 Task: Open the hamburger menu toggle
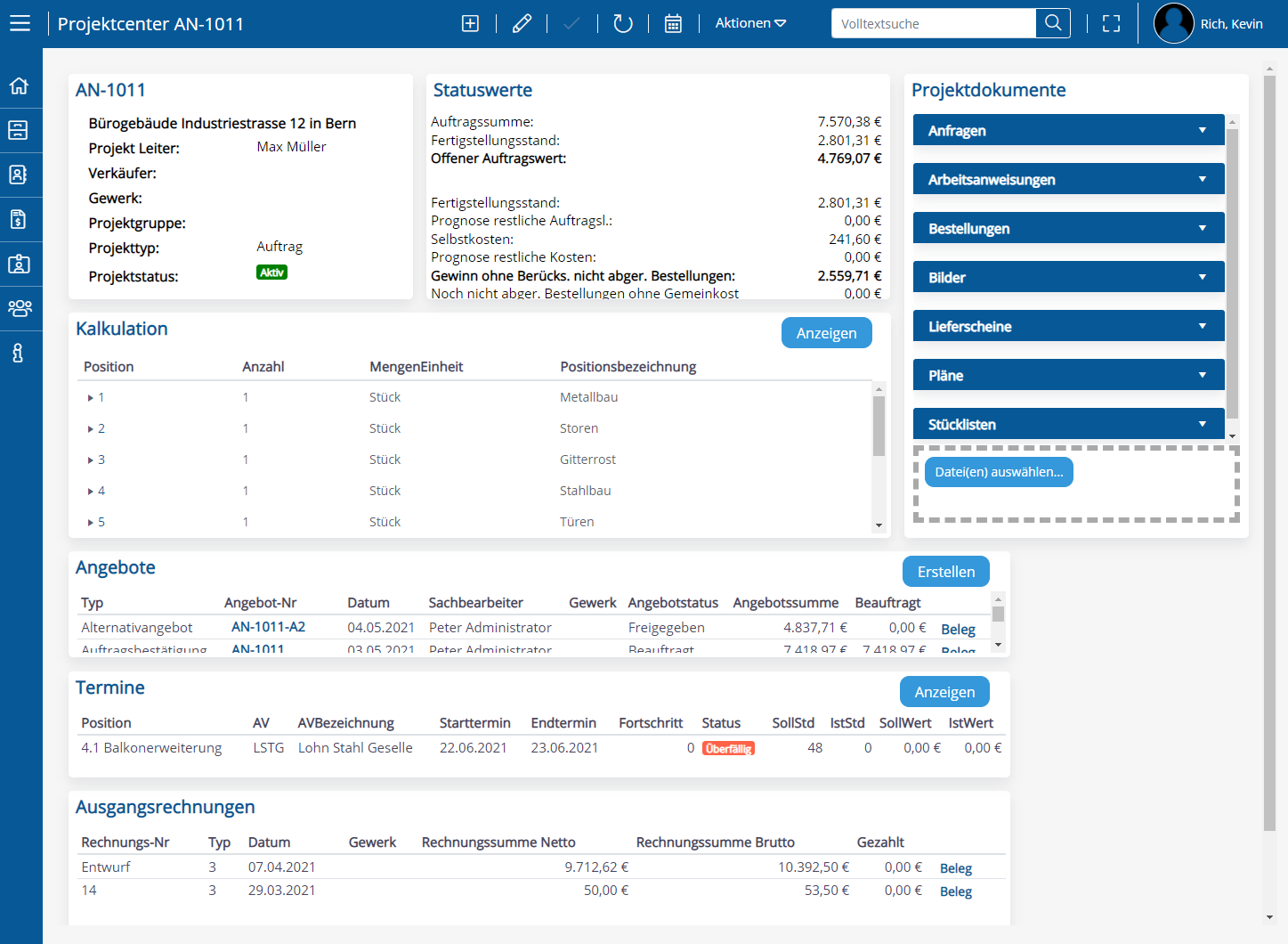pos(20,23)
